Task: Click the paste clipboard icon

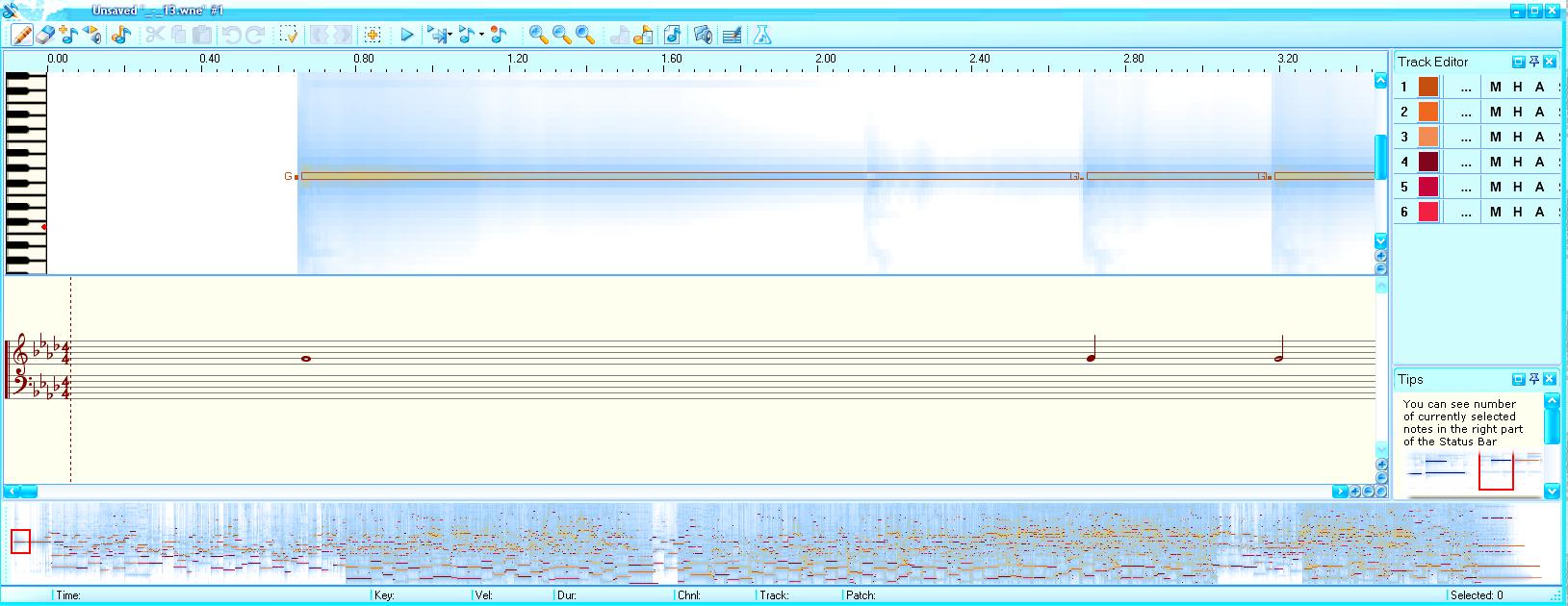Action: pos(202,35)
